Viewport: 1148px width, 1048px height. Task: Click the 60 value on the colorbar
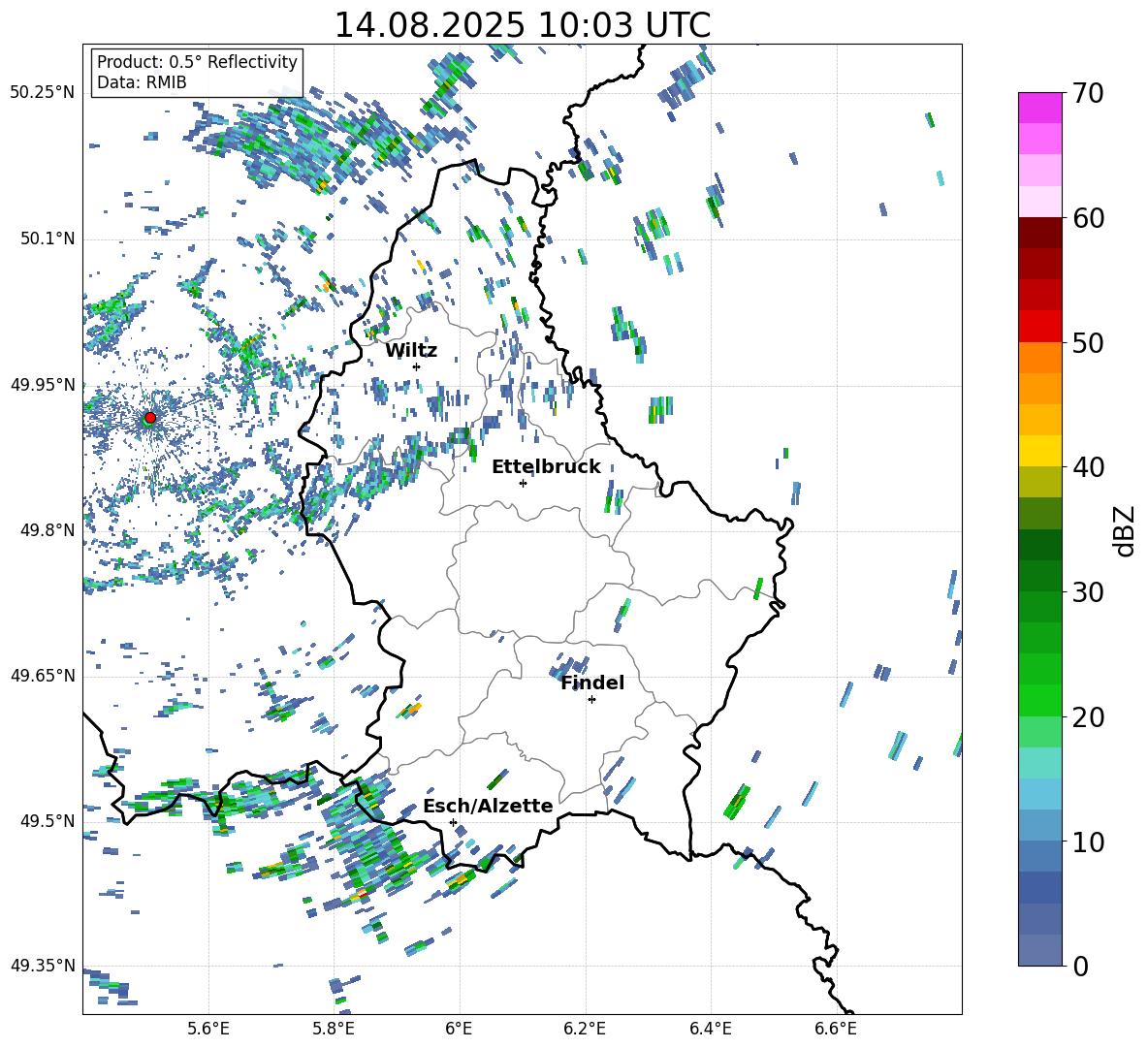click(1088, 218)
